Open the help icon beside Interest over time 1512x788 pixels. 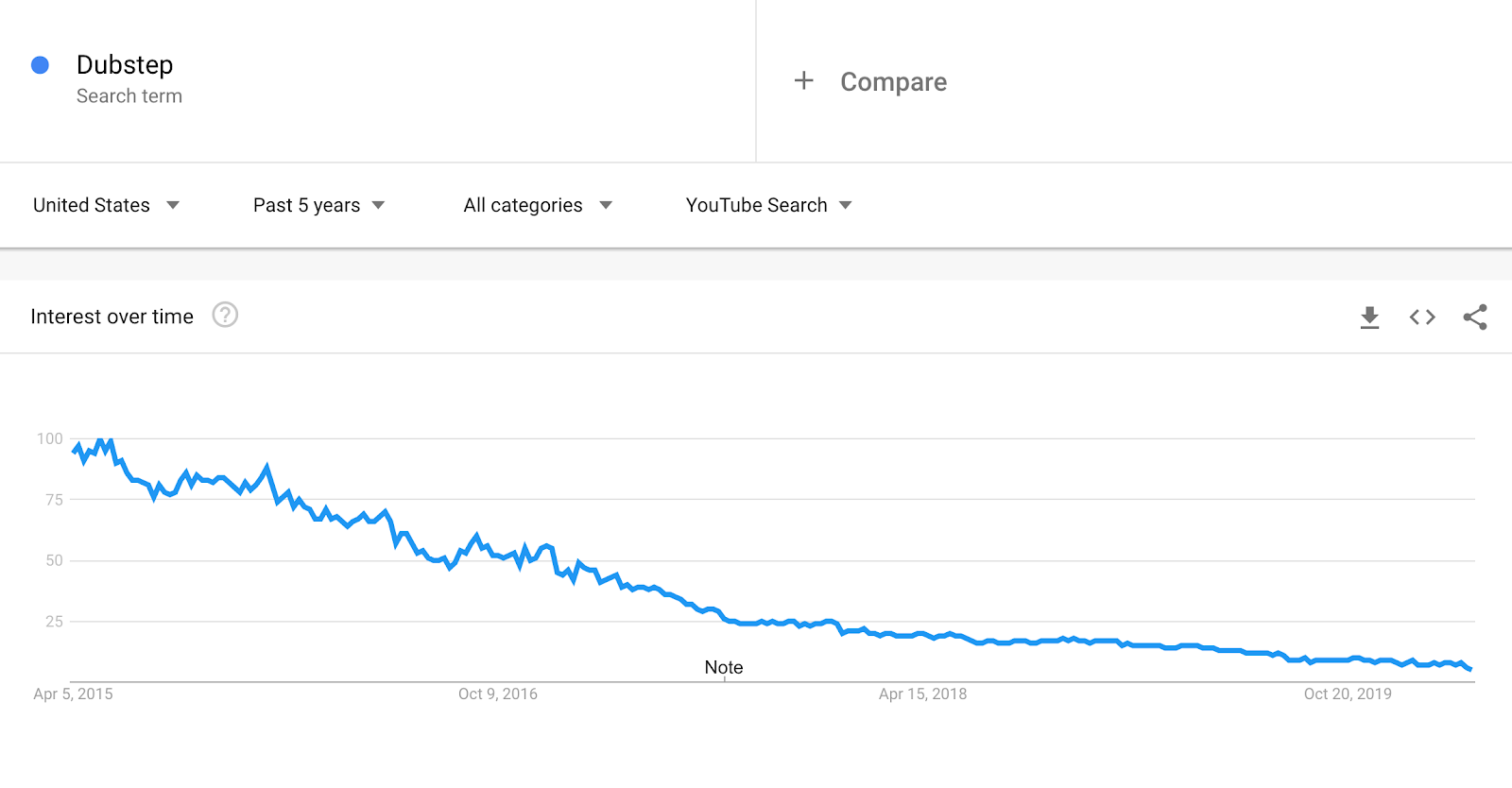coord(225,315)
